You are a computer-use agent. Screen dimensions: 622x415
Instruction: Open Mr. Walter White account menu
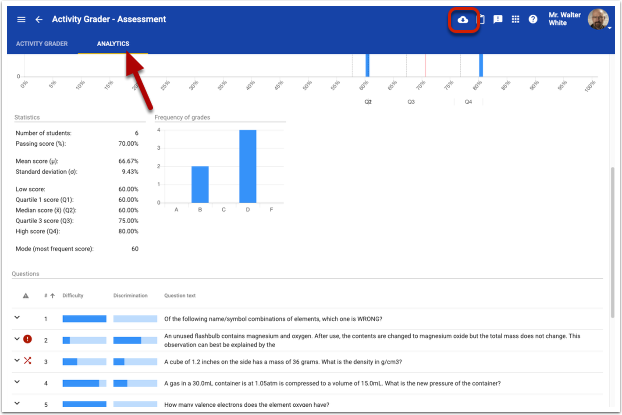(598, 19)
